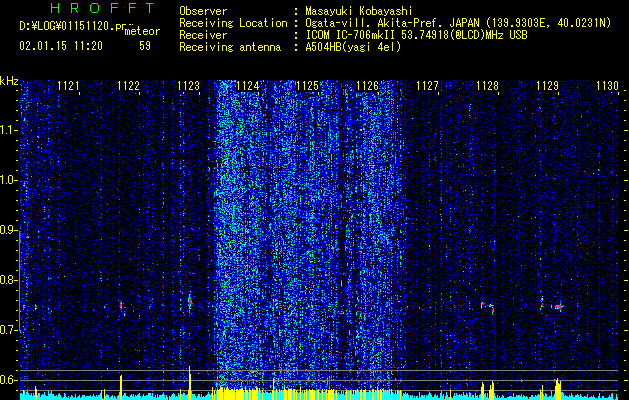Select the 1123 time marker
Screen dimensions: 629x400
(x=189, y=86)
